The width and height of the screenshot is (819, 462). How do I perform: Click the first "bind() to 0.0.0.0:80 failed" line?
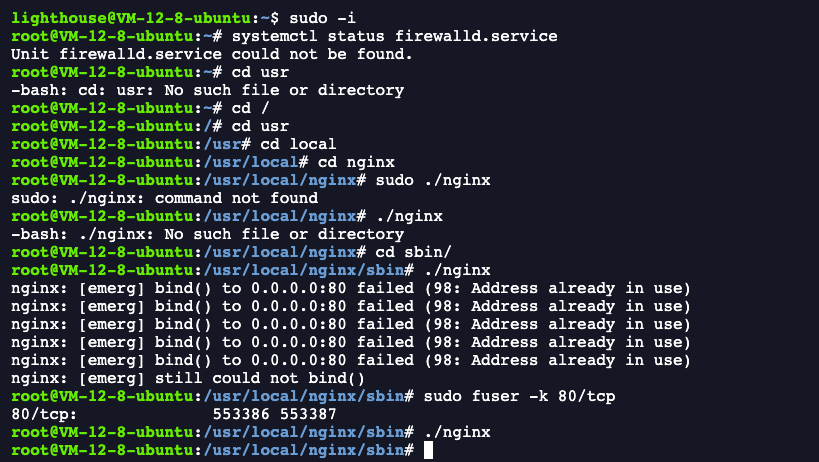point(350,288)
